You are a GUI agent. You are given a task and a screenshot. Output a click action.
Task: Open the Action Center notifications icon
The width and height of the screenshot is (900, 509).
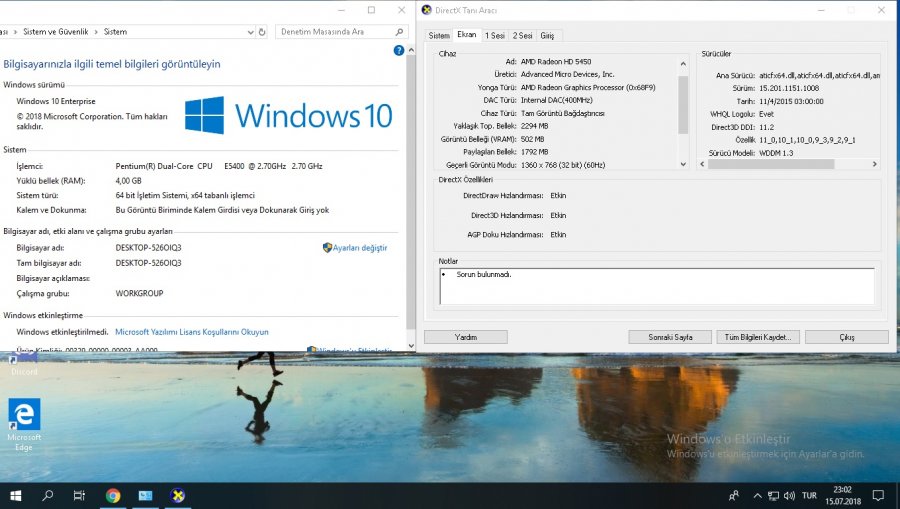pos(878,495)
